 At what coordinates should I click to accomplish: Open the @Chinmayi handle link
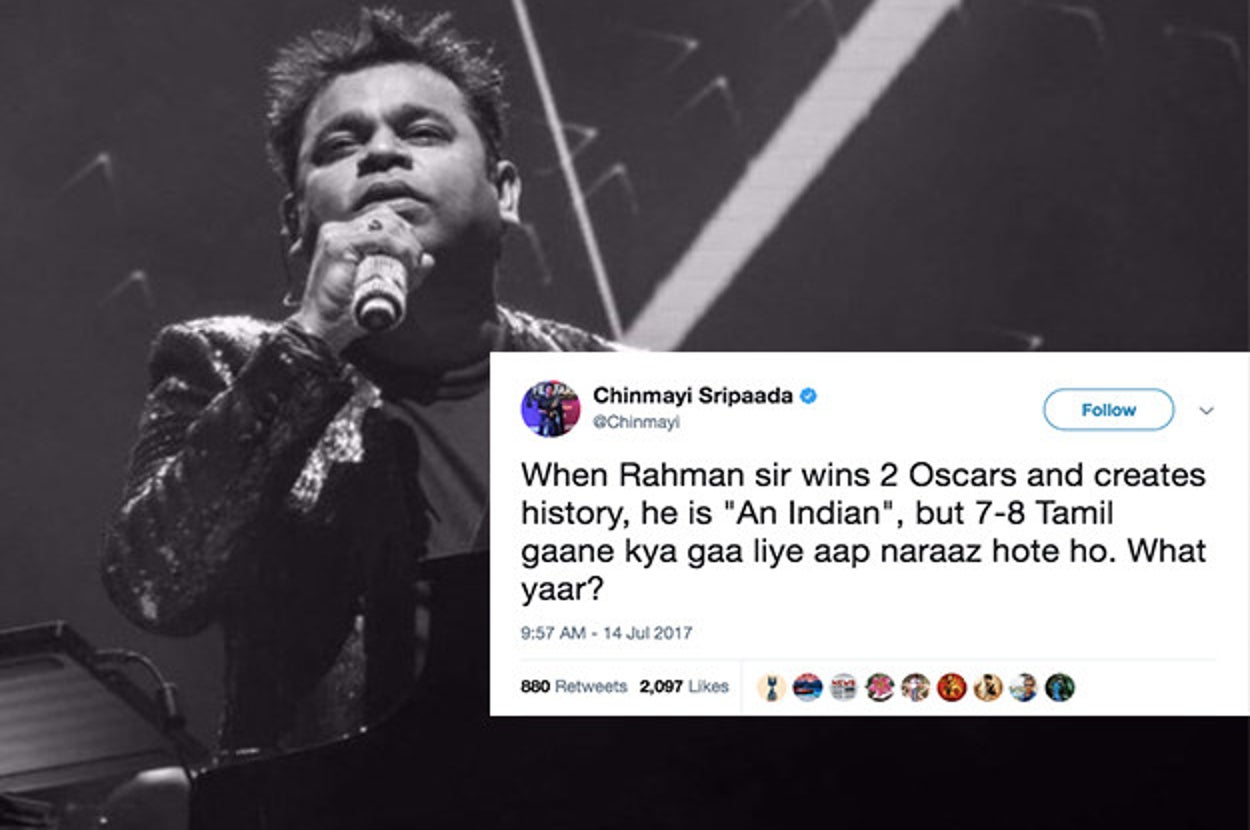tap(636, 423)
